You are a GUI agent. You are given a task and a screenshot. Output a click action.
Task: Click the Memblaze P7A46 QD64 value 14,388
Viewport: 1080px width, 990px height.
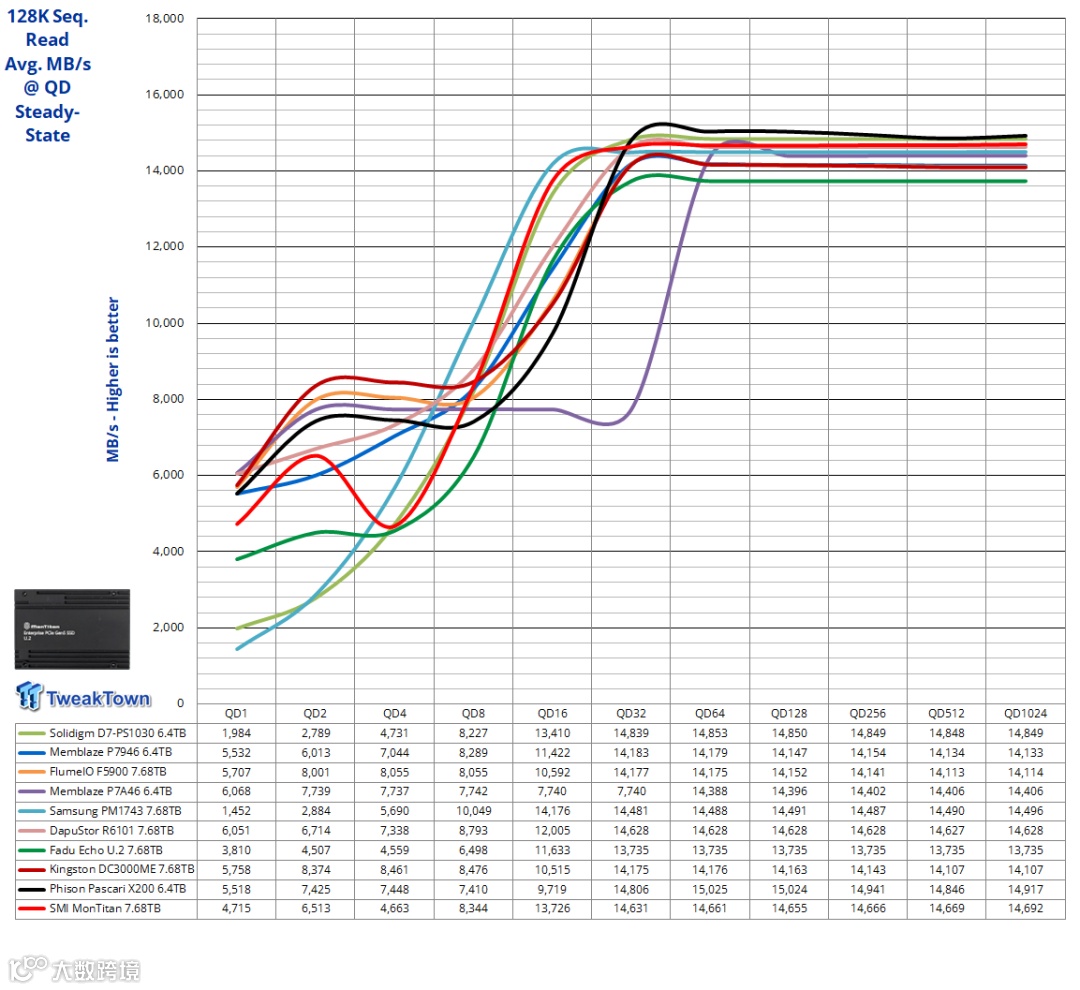(709, 792)
